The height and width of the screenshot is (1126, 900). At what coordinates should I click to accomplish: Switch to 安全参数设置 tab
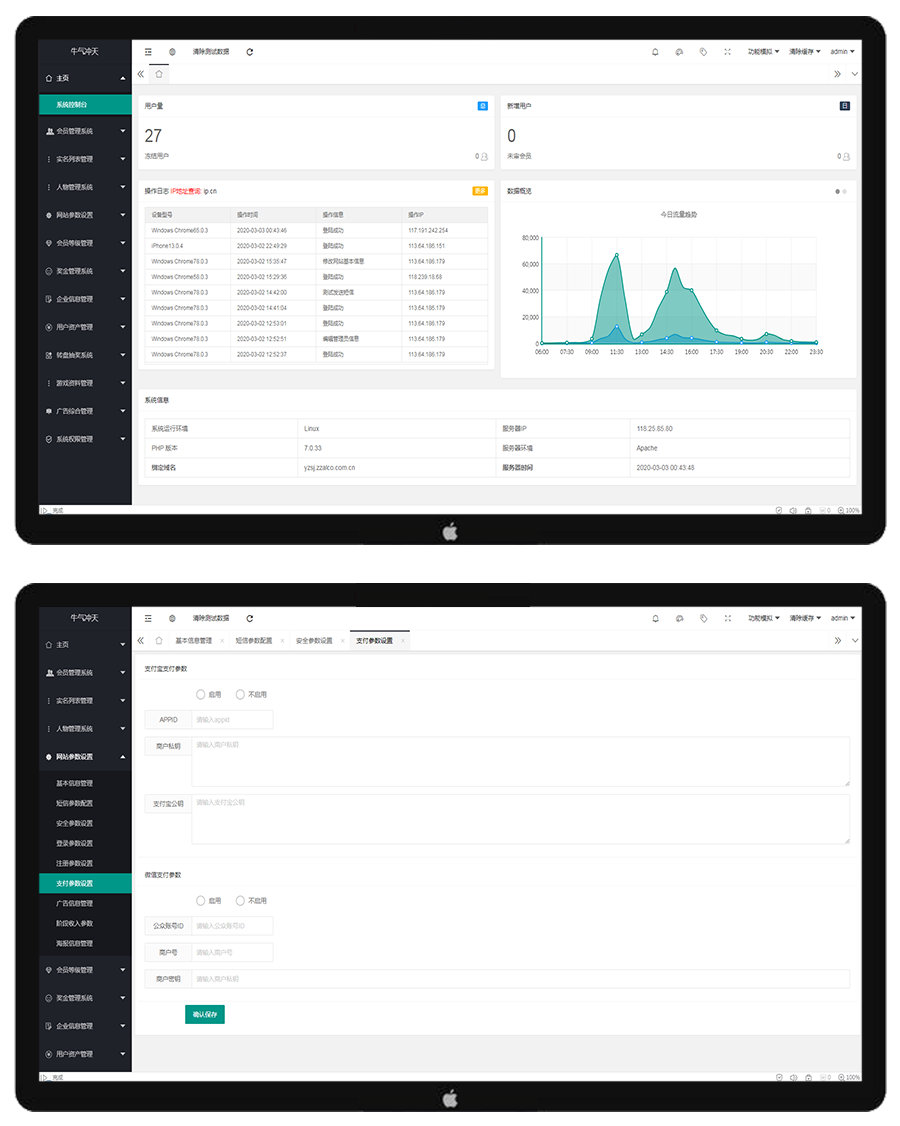315,641
